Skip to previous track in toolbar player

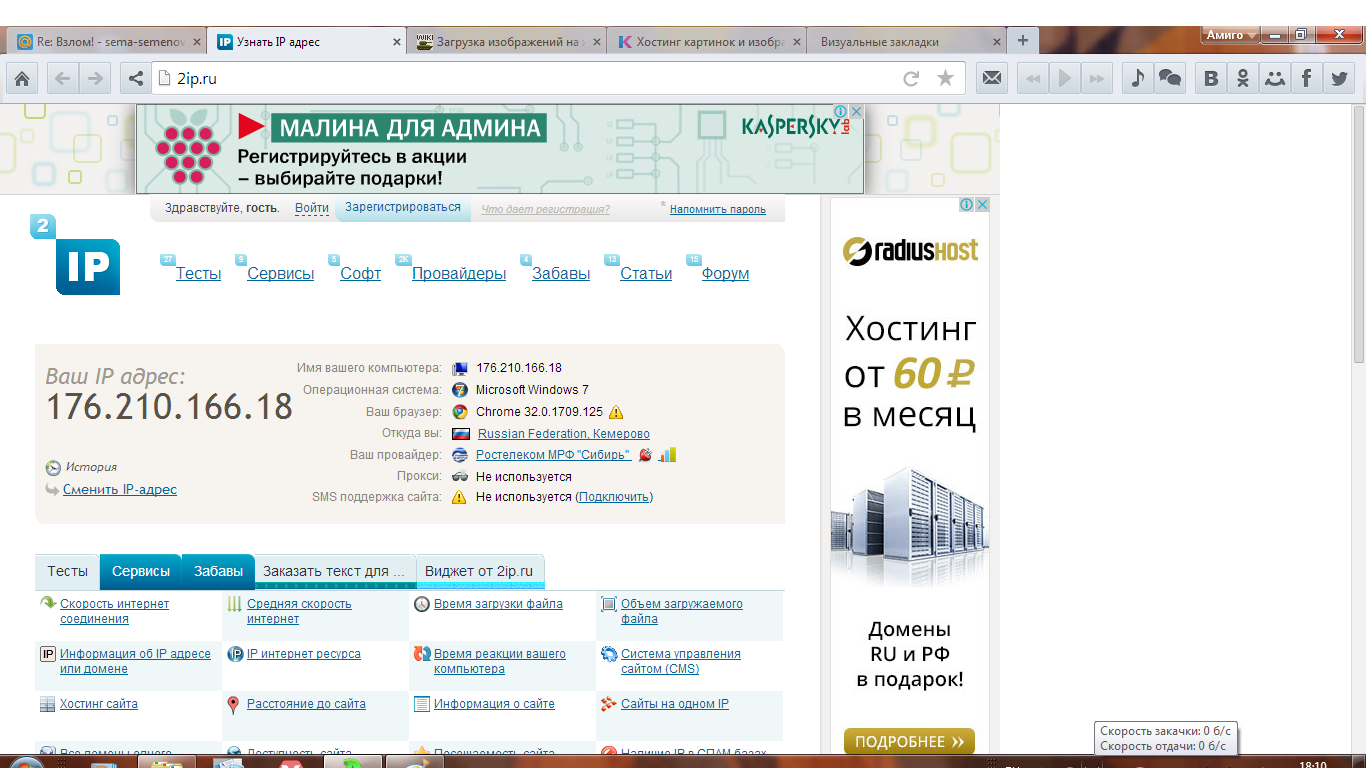tap(1033, 78)
